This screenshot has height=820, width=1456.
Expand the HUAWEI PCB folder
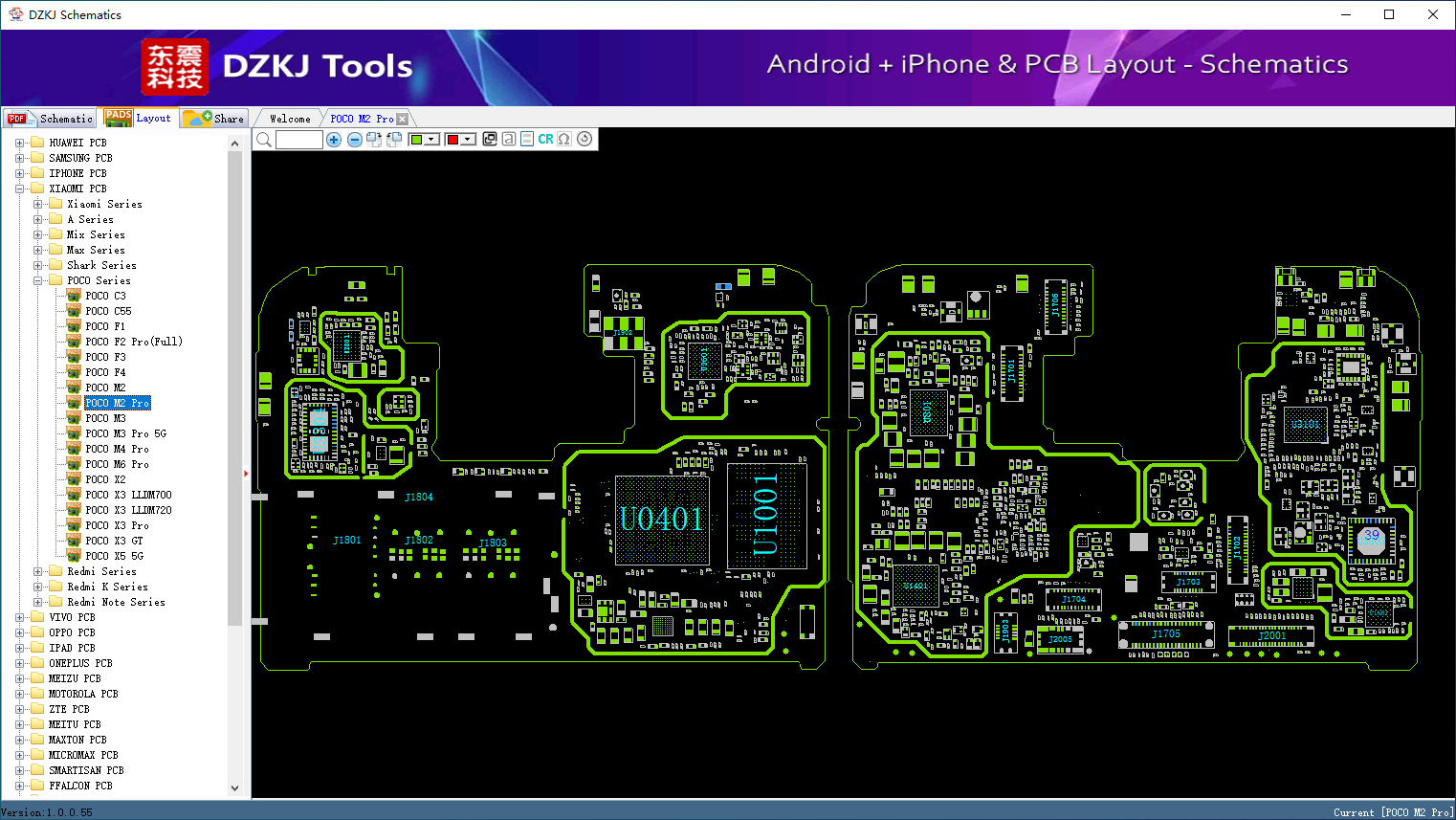click(x=19, y=143)
